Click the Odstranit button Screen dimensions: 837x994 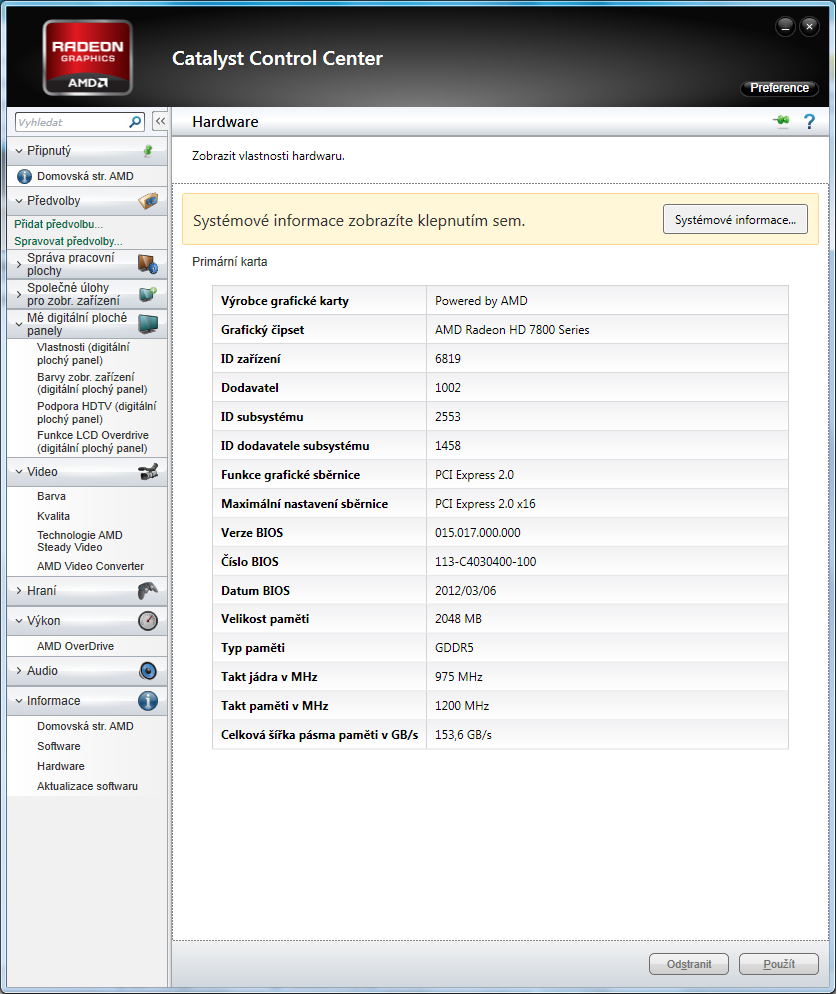tap(689, 964)
